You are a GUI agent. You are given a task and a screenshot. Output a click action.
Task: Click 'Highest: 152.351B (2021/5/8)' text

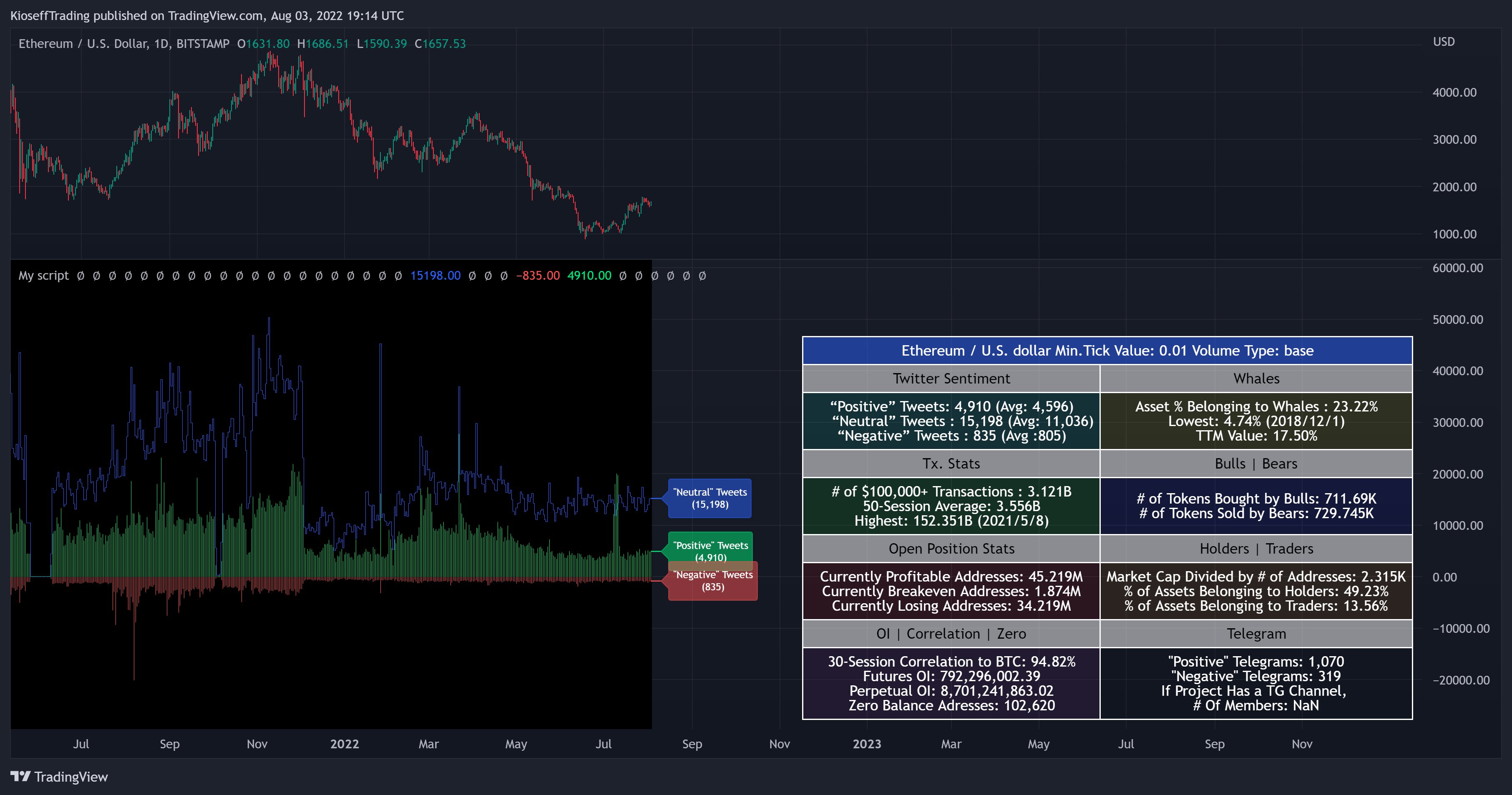point(951,521)
